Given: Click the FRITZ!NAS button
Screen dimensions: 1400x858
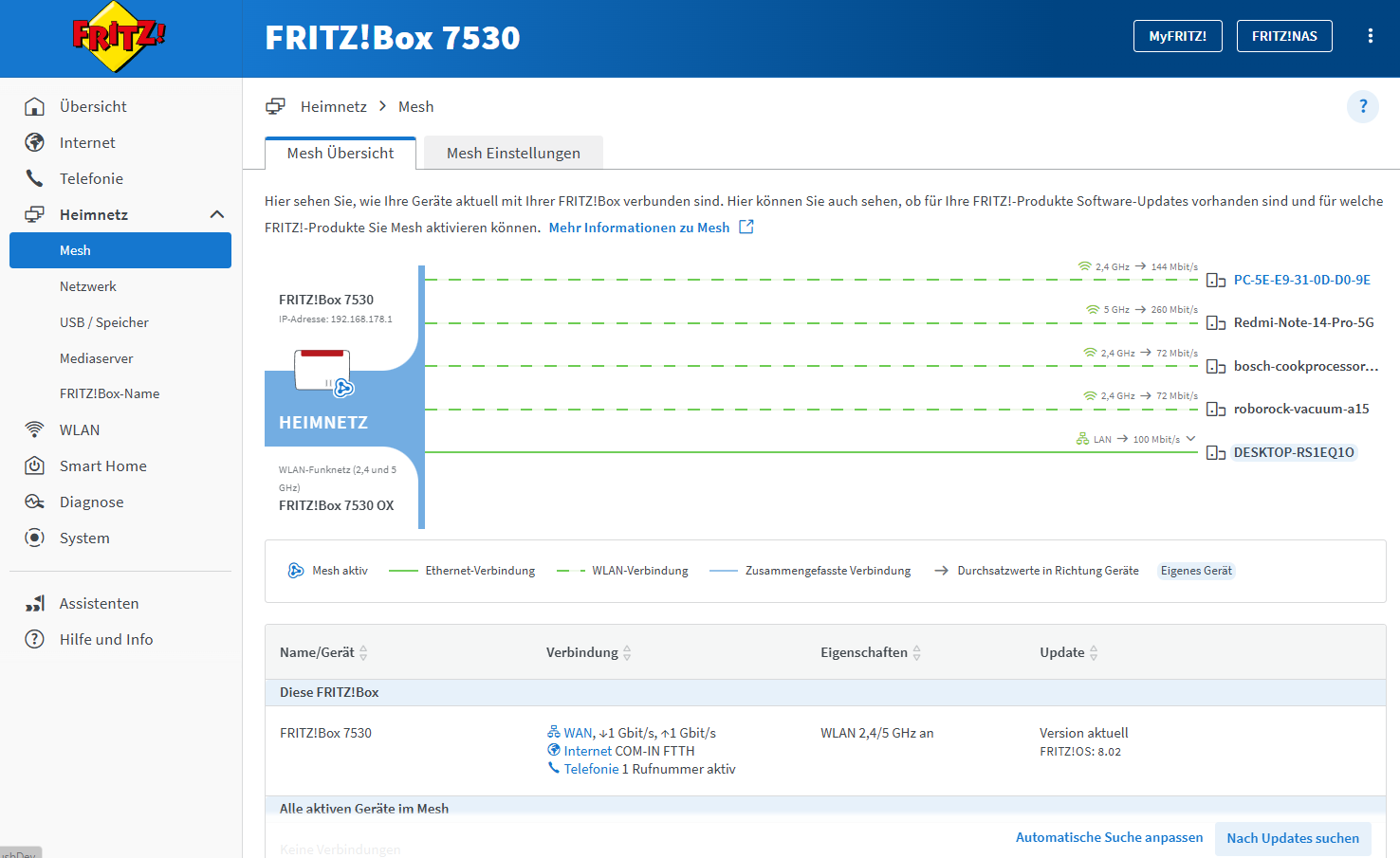Looking at the screenshot, I should pyautogui.click(x=1284, y=36).
